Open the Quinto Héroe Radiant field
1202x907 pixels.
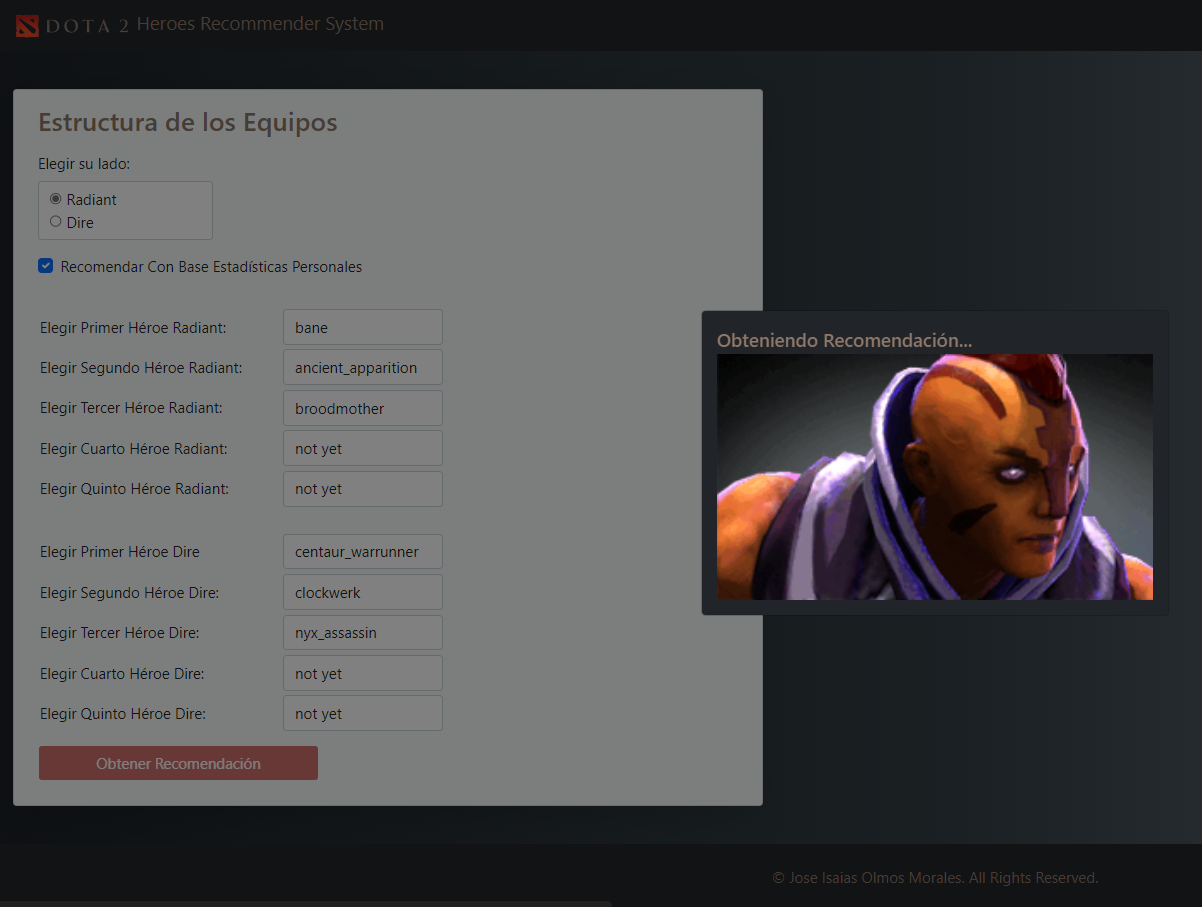(363, 489)
